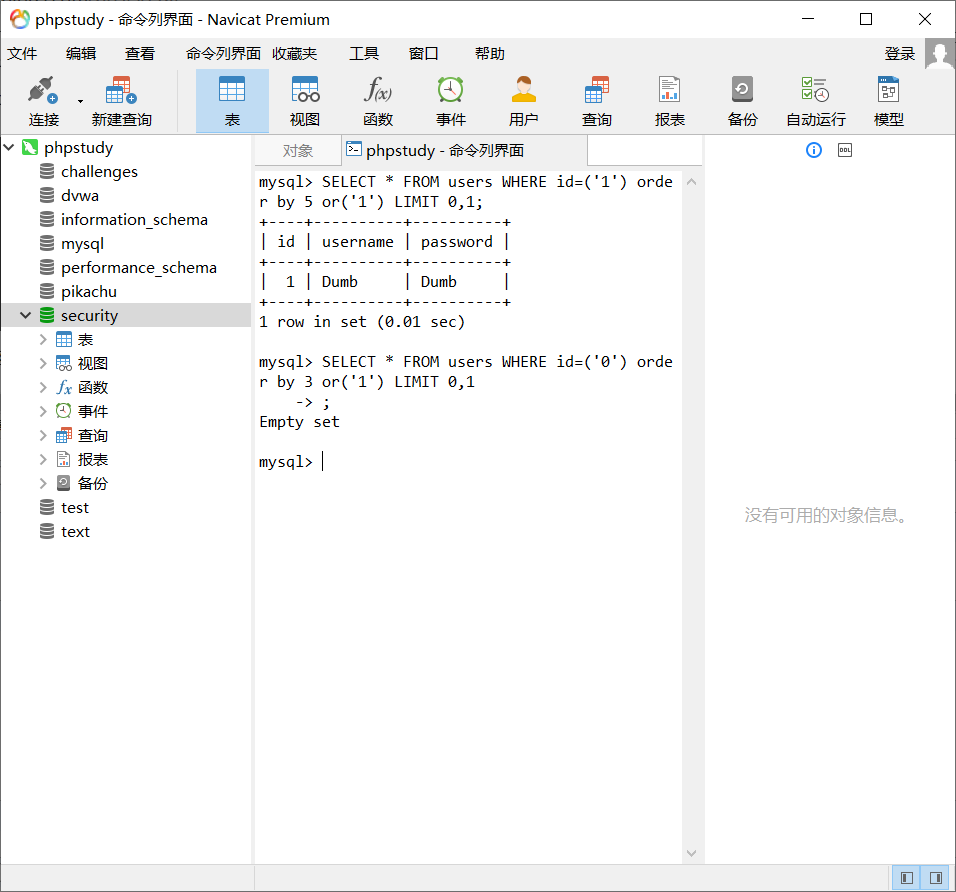Expand the 事件 node under security

coord(43,412)
